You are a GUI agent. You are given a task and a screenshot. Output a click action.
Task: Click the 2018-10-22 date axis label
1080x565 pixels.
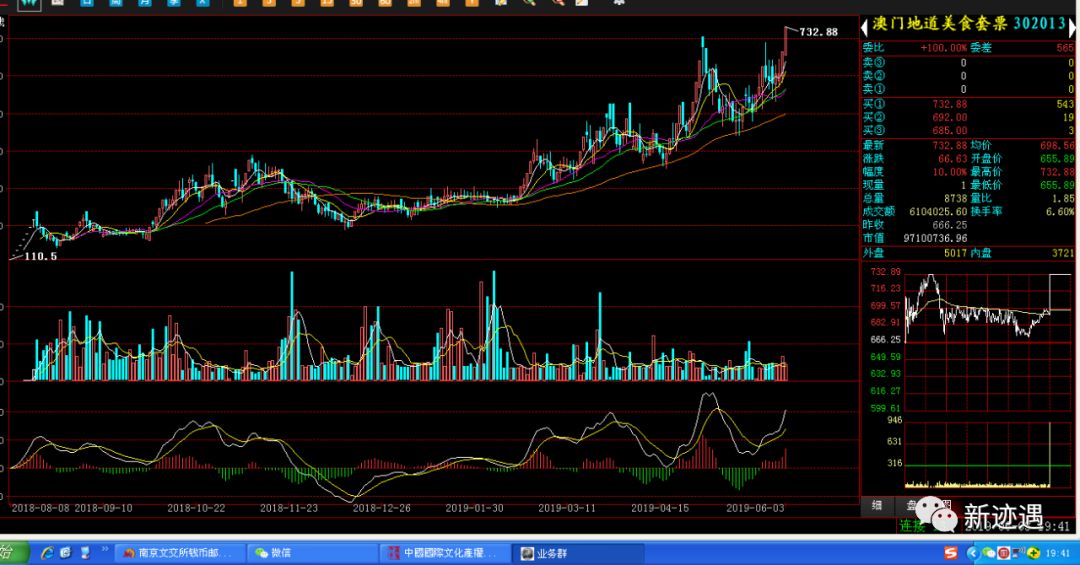pyautogui.click(x=196, y=508)
